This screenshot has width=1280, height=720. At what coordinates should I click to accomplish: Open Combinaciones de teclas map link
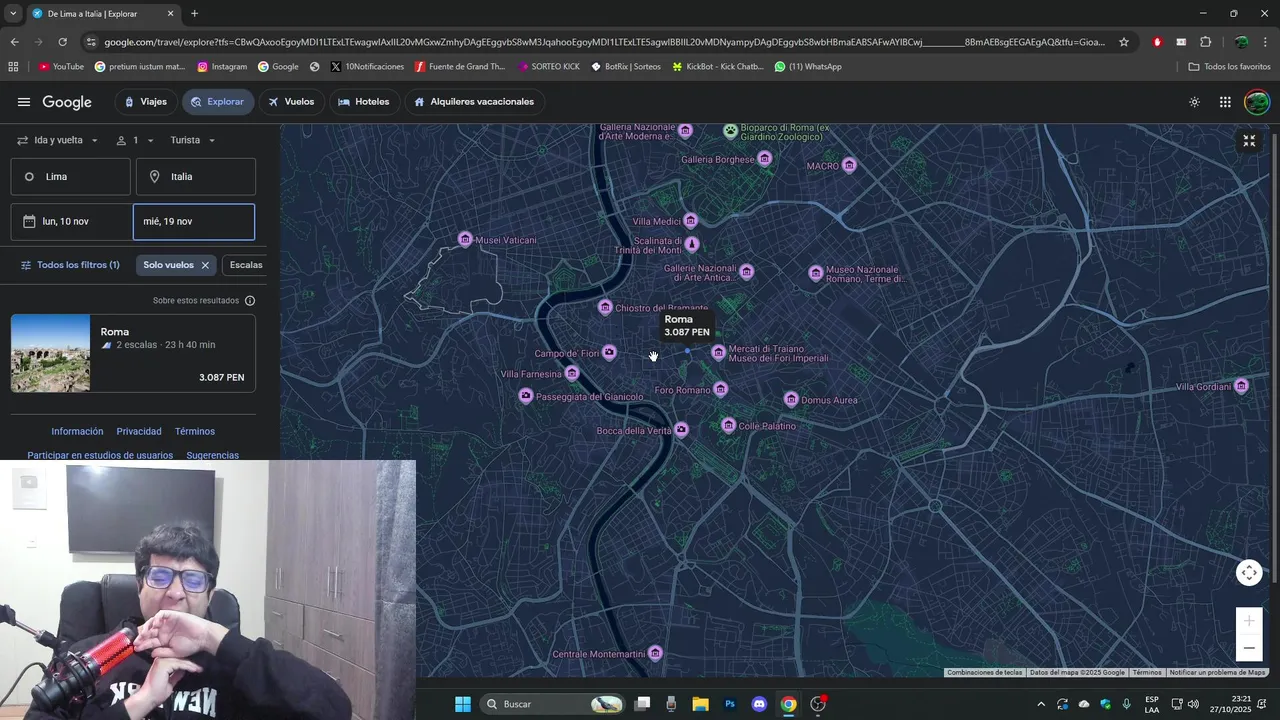[x=985, y=673]
